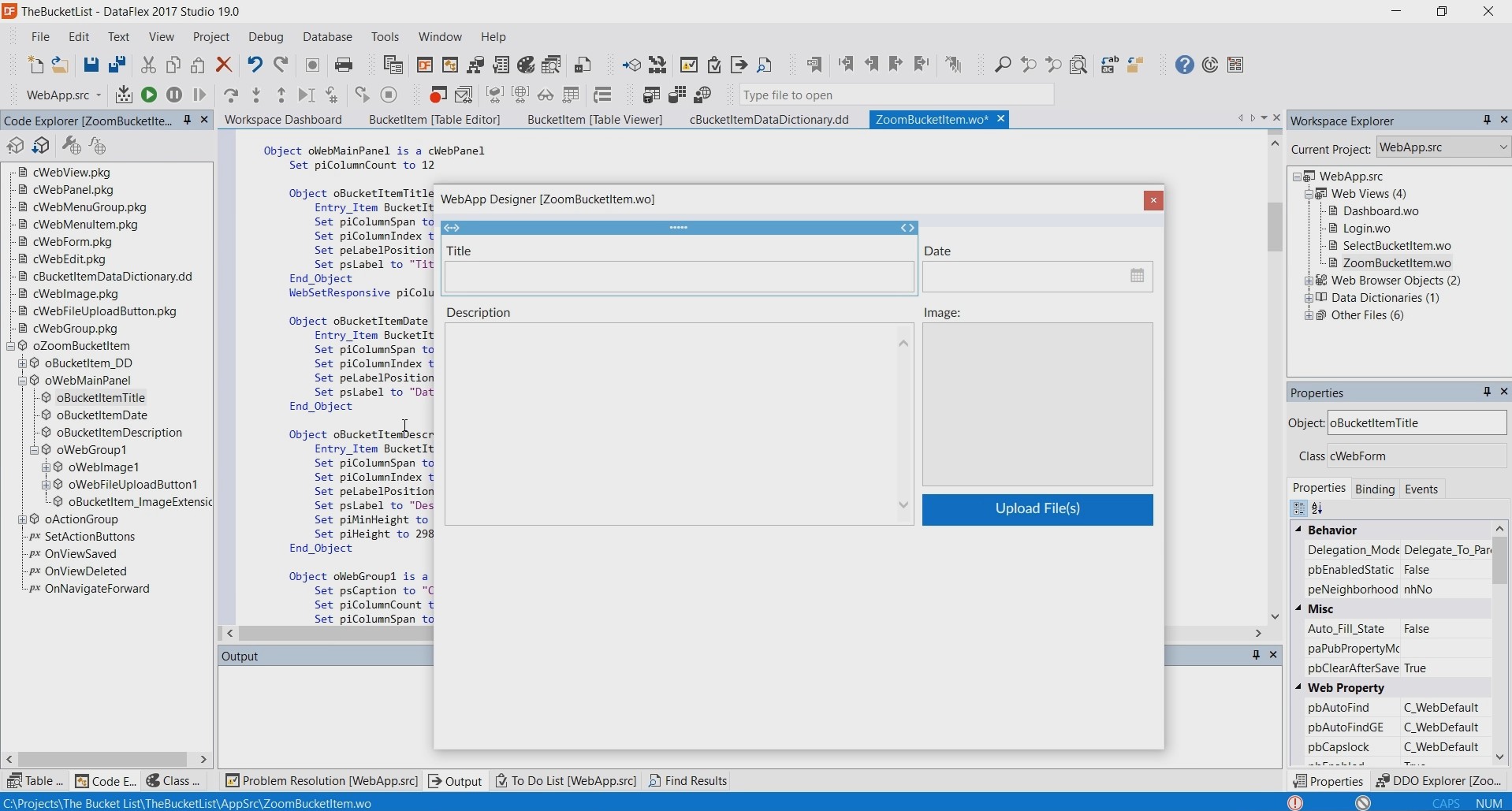The image size is (1512, 811).
Task: Switch to BucketItem [Table Editor] tab
Action: [434, 120]
